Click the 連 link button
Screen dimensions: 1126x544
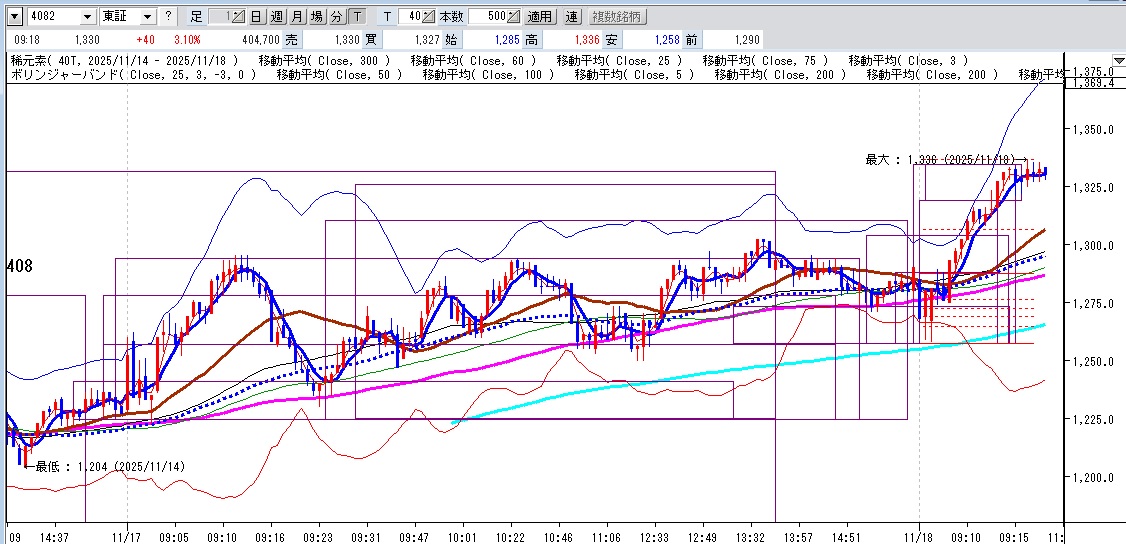coord(571,16)
